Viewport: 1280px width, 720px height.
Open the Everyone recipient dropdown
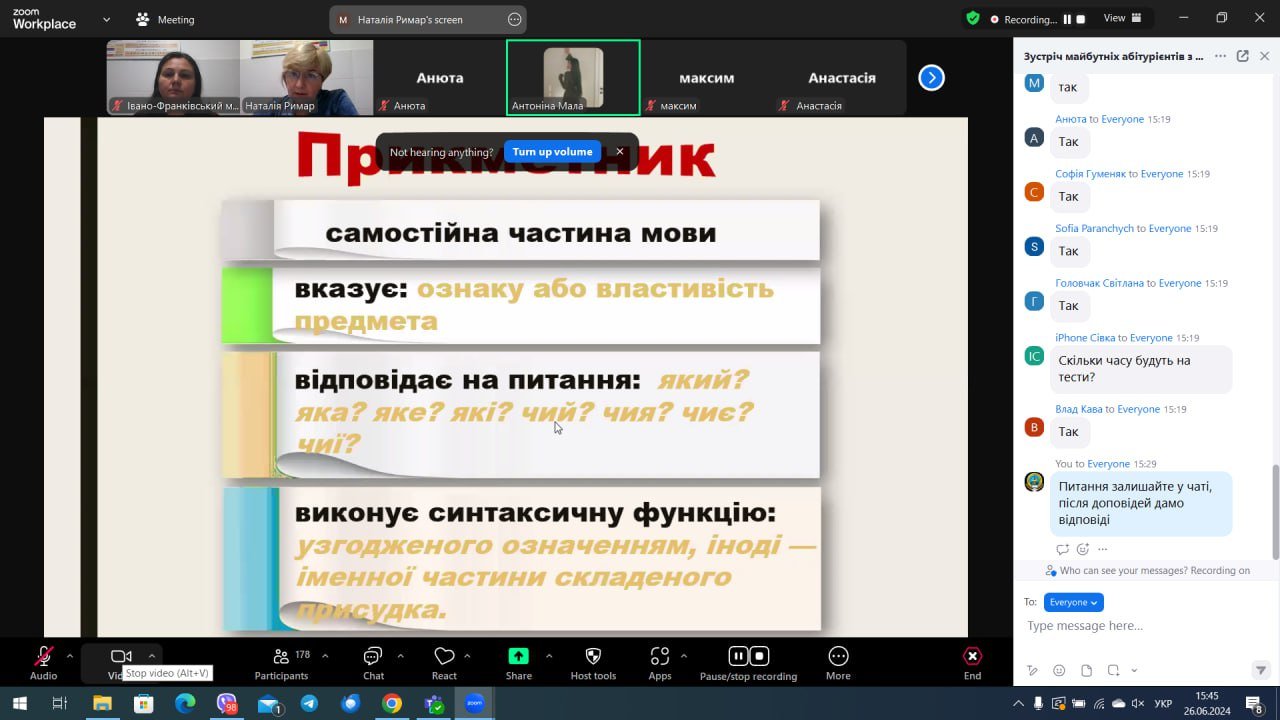point(1073,602)
